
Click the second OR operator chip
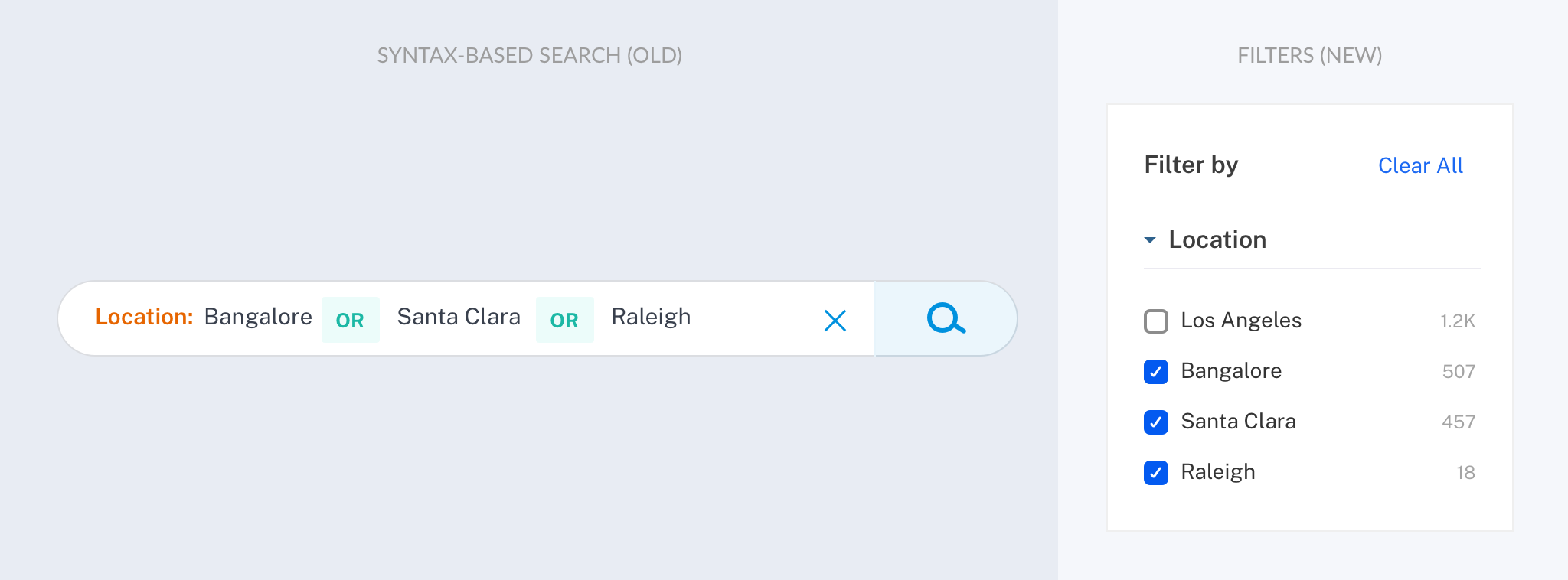click(564, 320)
